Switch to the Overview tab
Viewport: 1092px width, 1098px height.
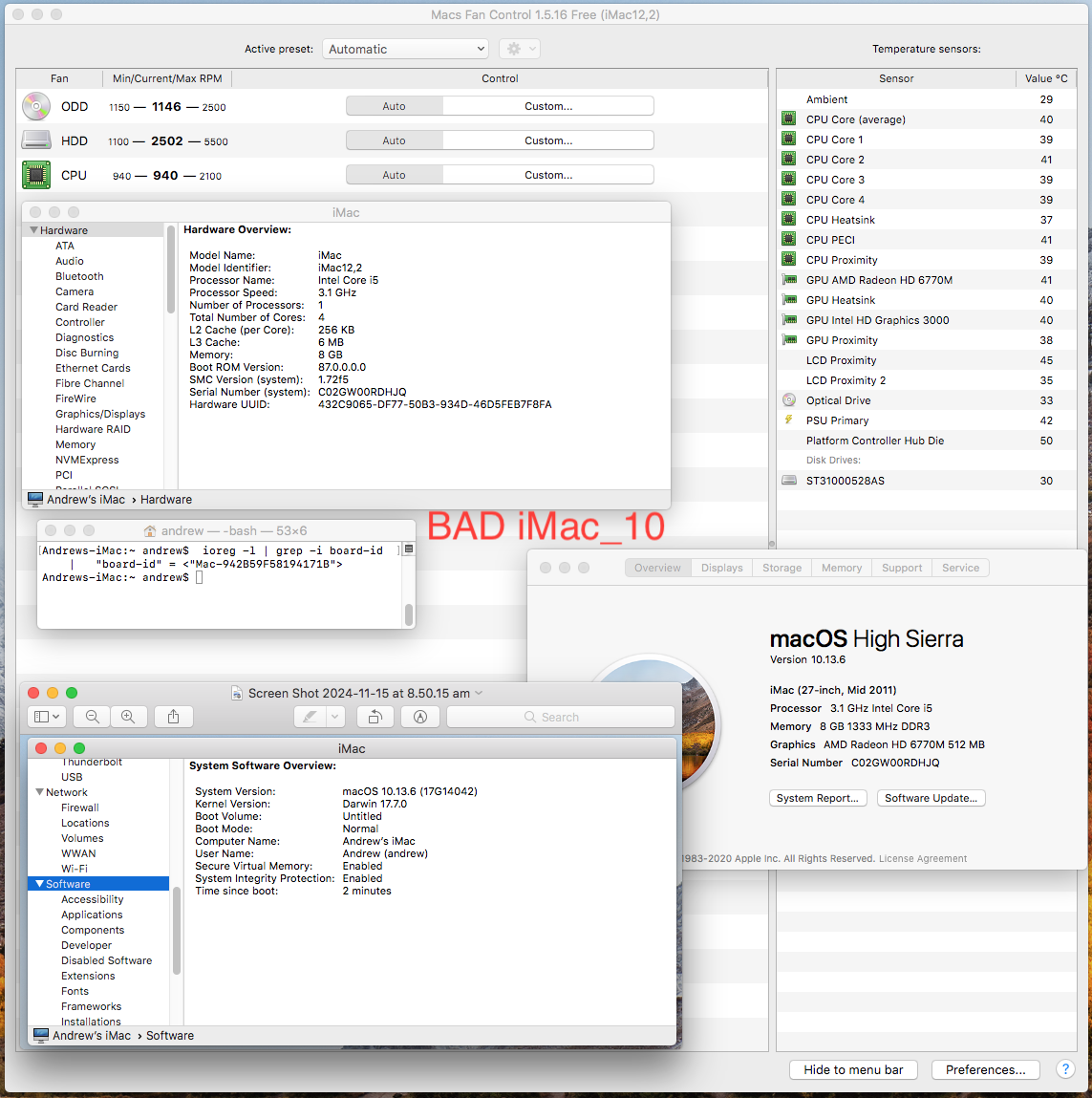(x=657, y=568)
